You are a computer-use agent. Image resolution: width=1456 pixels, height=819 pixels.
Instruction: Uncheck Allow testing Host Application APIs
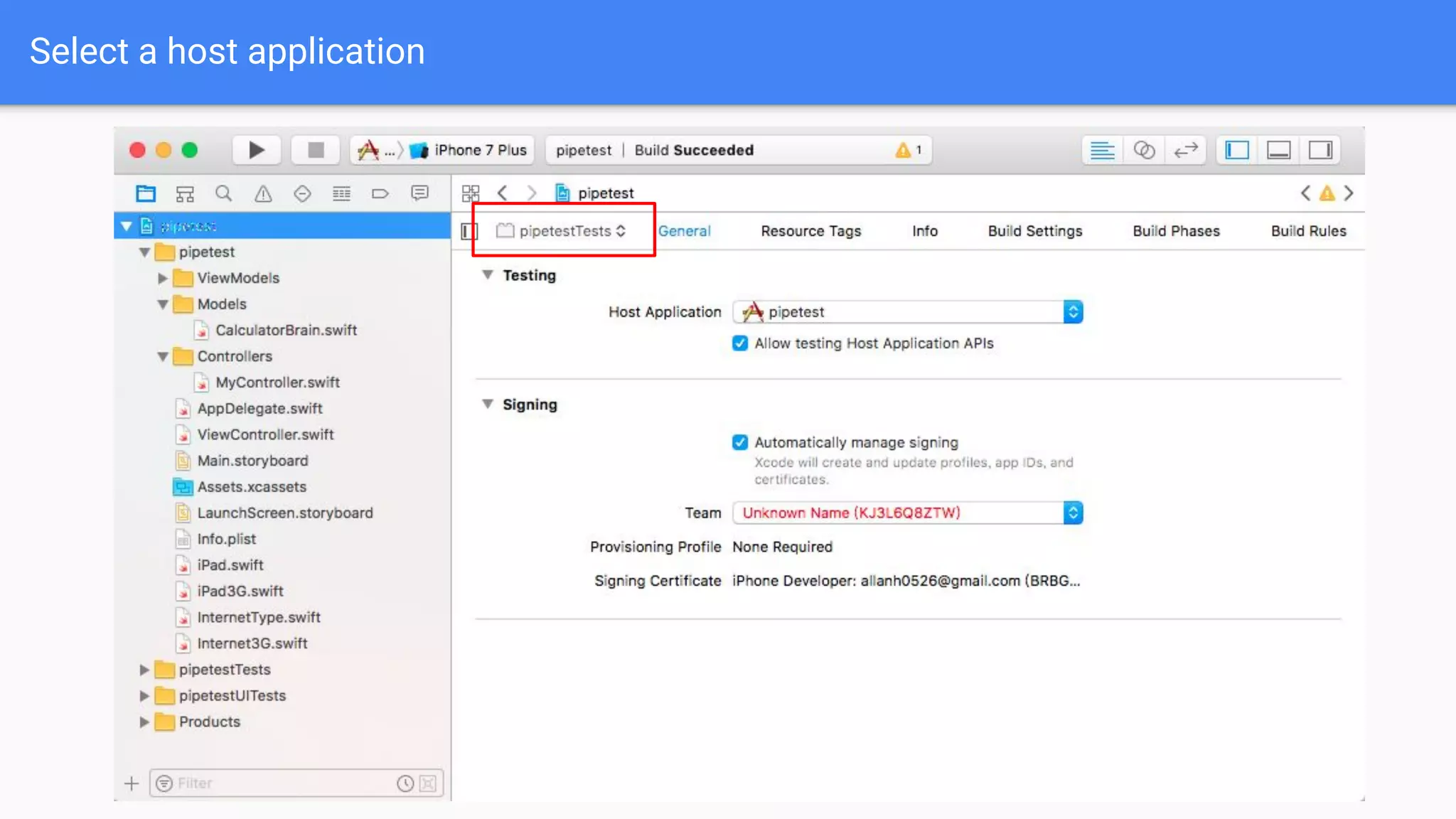tap(740, 343)
